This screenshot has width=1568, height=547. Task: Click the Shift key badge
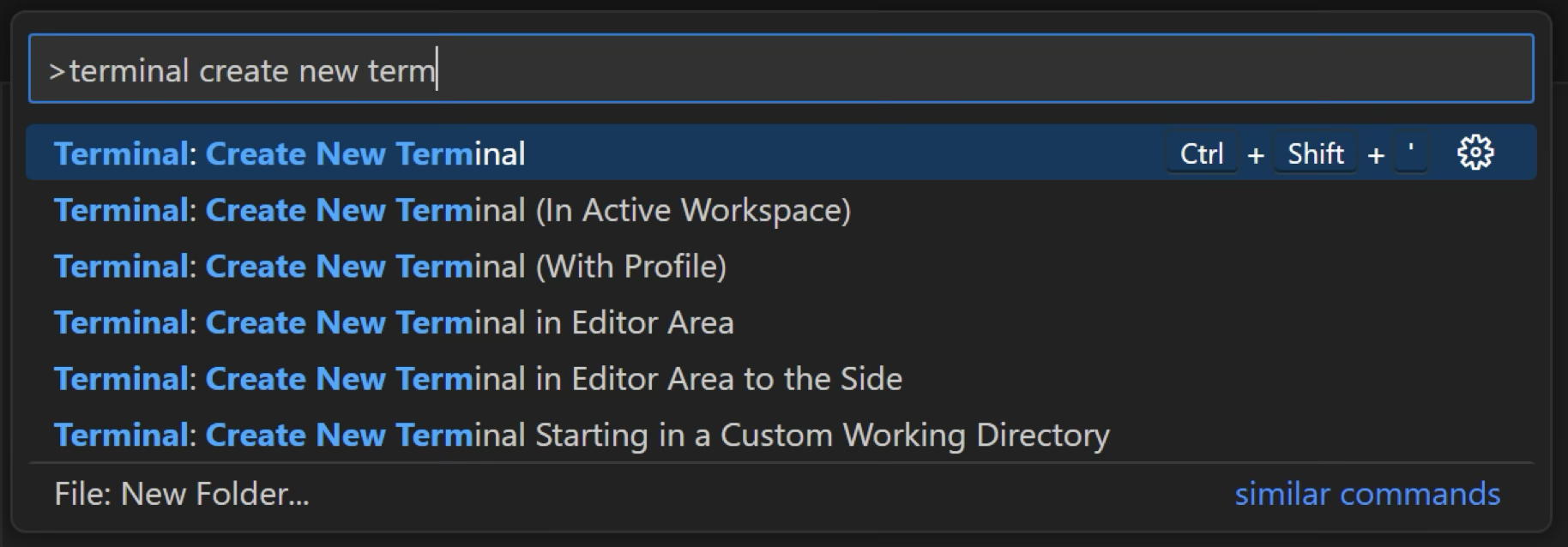(1314, 153)
